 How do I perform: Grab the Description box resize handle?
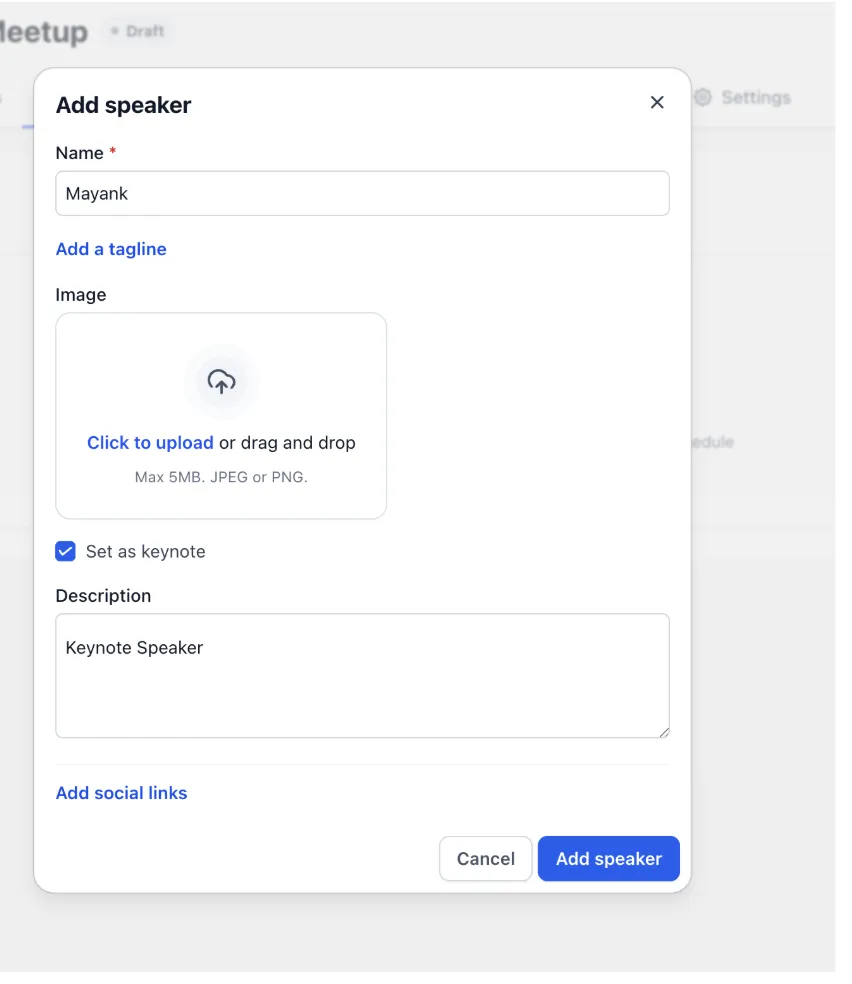point(664,732)
